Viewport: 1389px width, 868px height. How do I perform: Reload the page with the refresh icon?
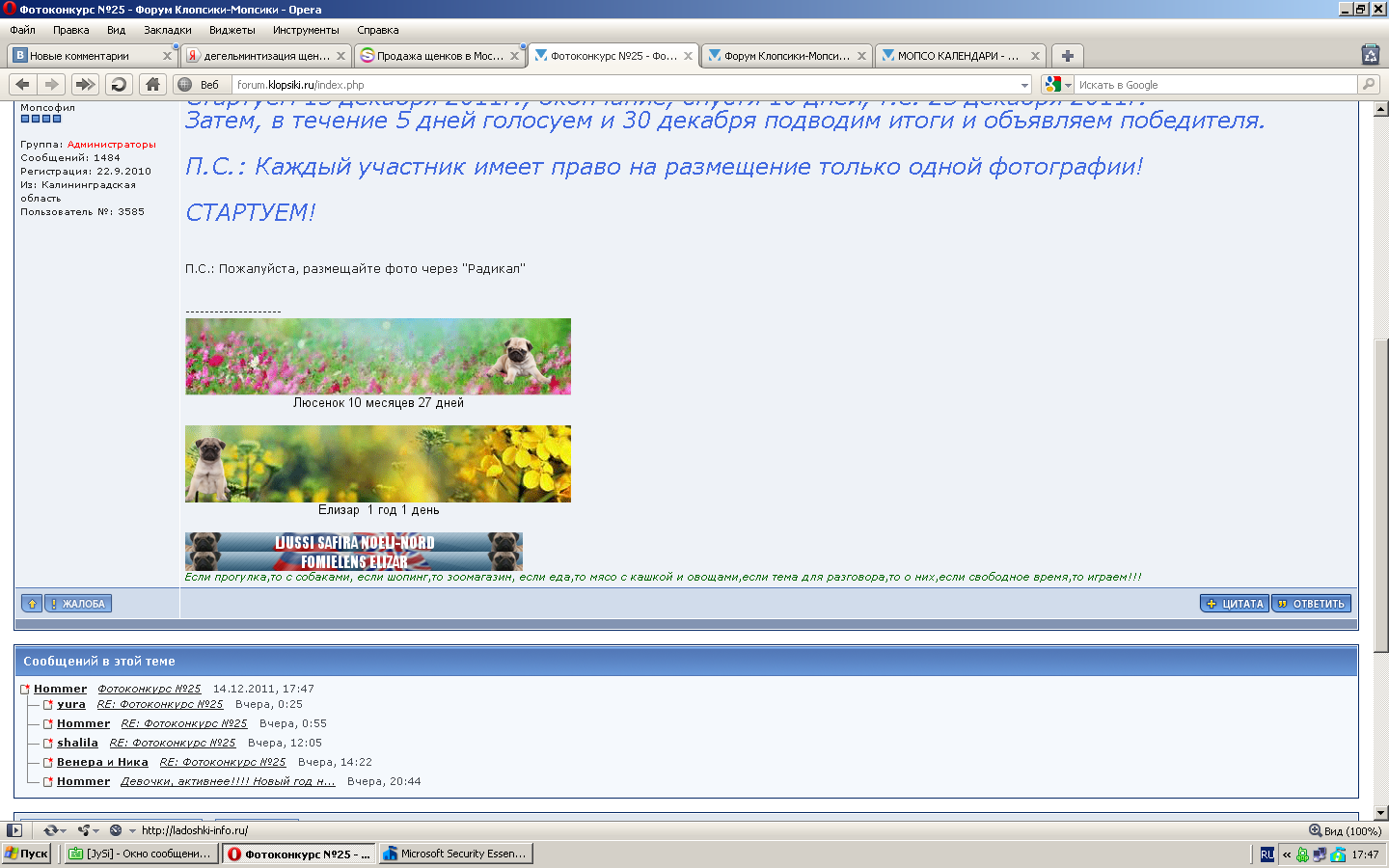pyautogui.click(x=119, y=85)
